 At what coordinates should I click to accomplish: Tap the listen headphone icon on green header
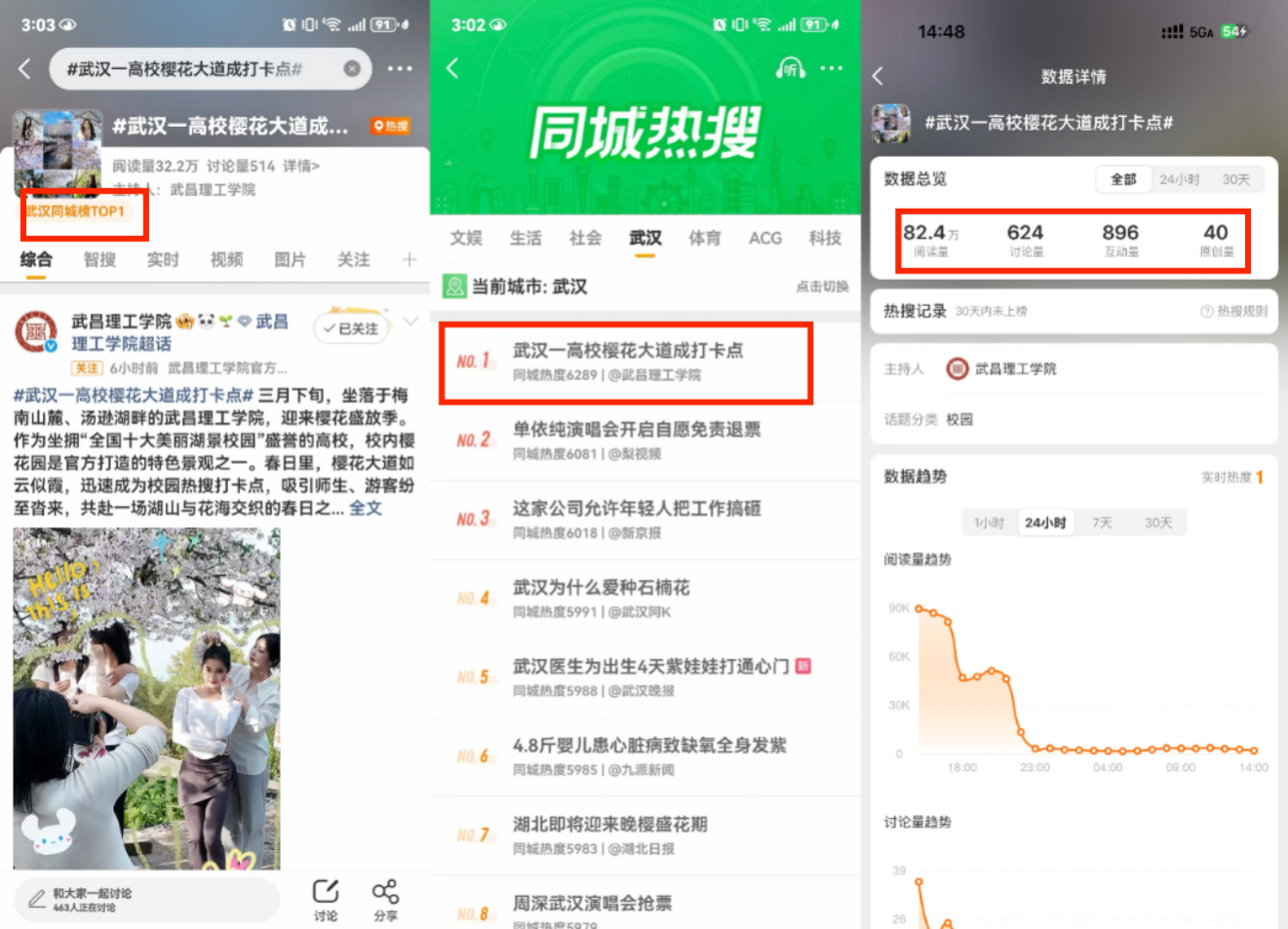pyautogui.click(x=790, y=68)
